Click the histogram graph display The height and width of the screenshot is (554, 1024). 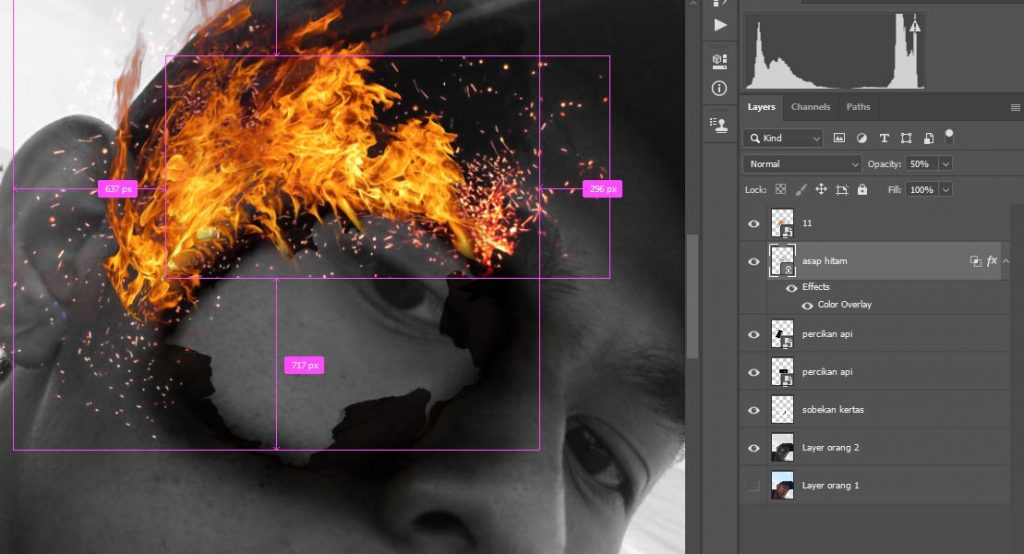pyautogui.click(x=835, y=51)
